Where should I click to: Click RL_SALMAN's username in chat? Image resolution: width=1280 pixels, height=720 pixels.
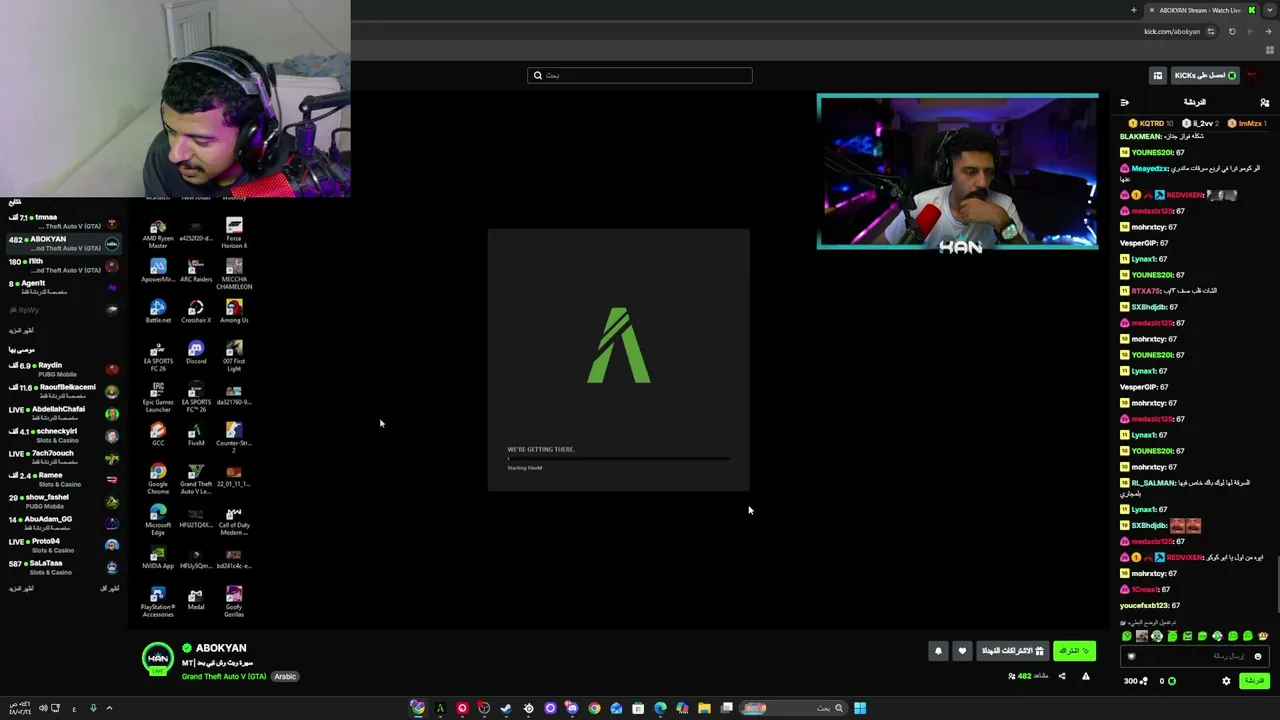pyautogui.click(x=1153, y=483)
